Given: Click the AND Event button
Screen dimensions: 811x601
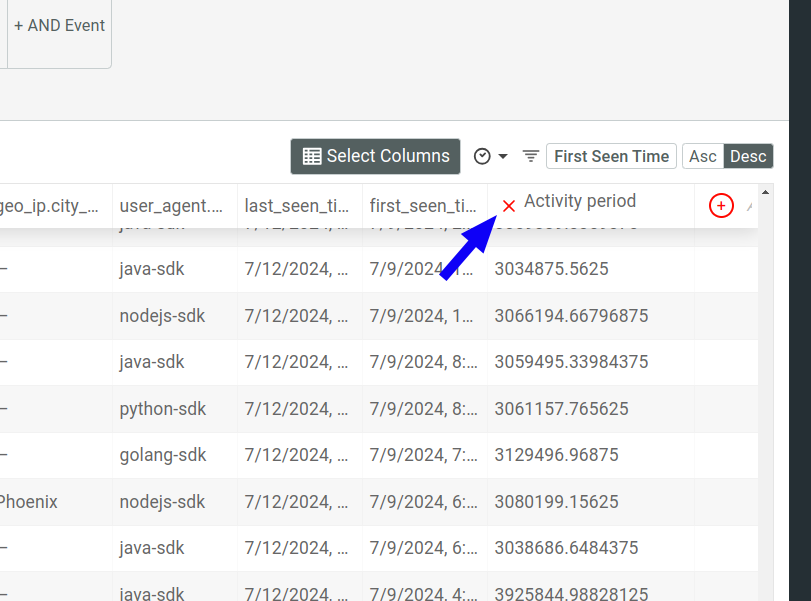Looking at the screenshot, I should click(59, 25).
